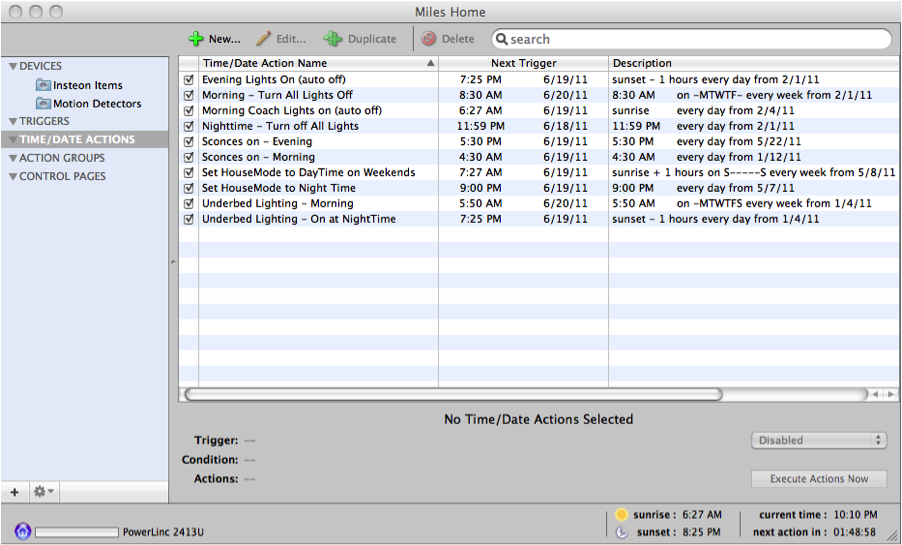Click the red Delete icon
Screen dimensions: 902x545
click(x=429, y=39)
